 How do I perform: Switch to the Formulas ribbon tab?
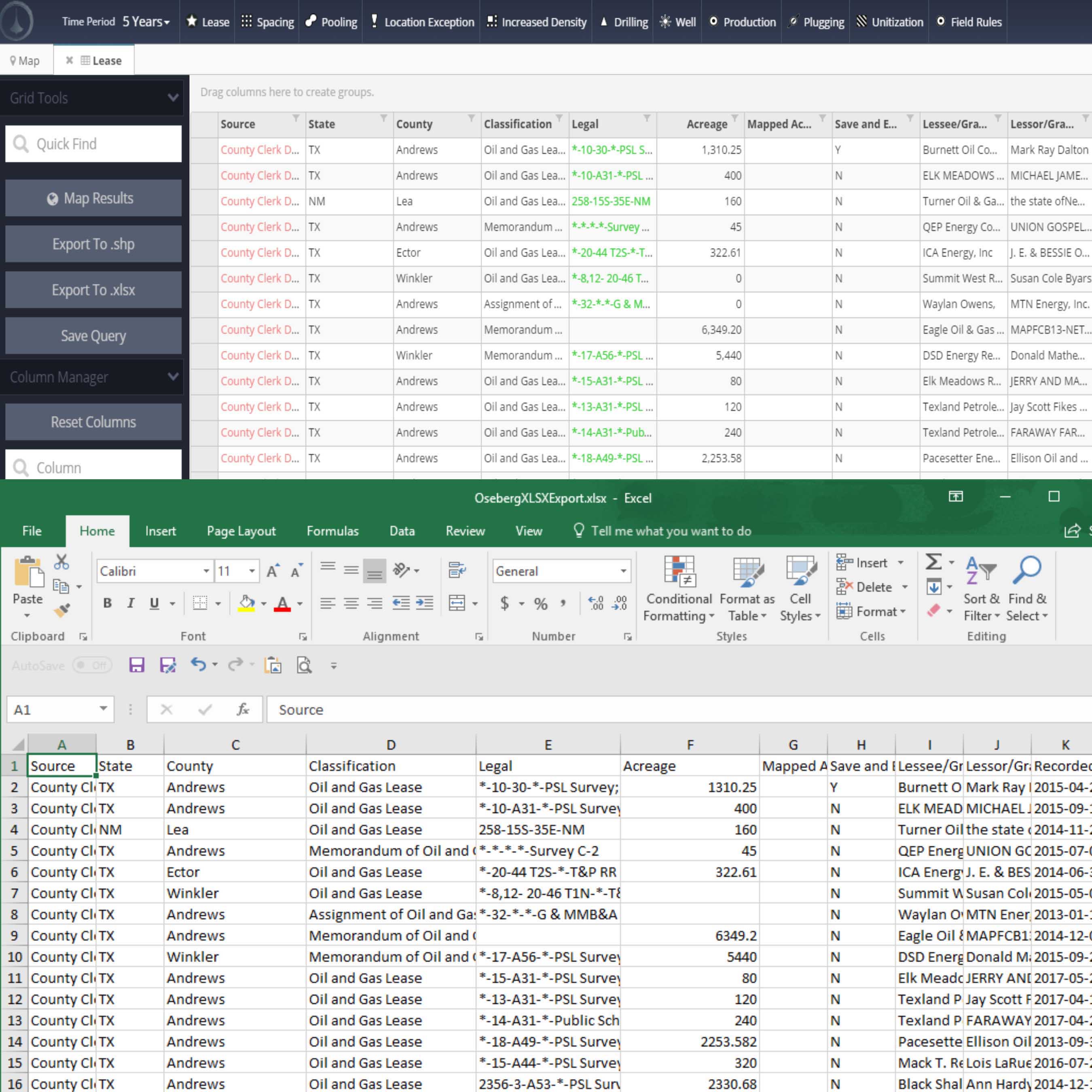tap(332, 531)
